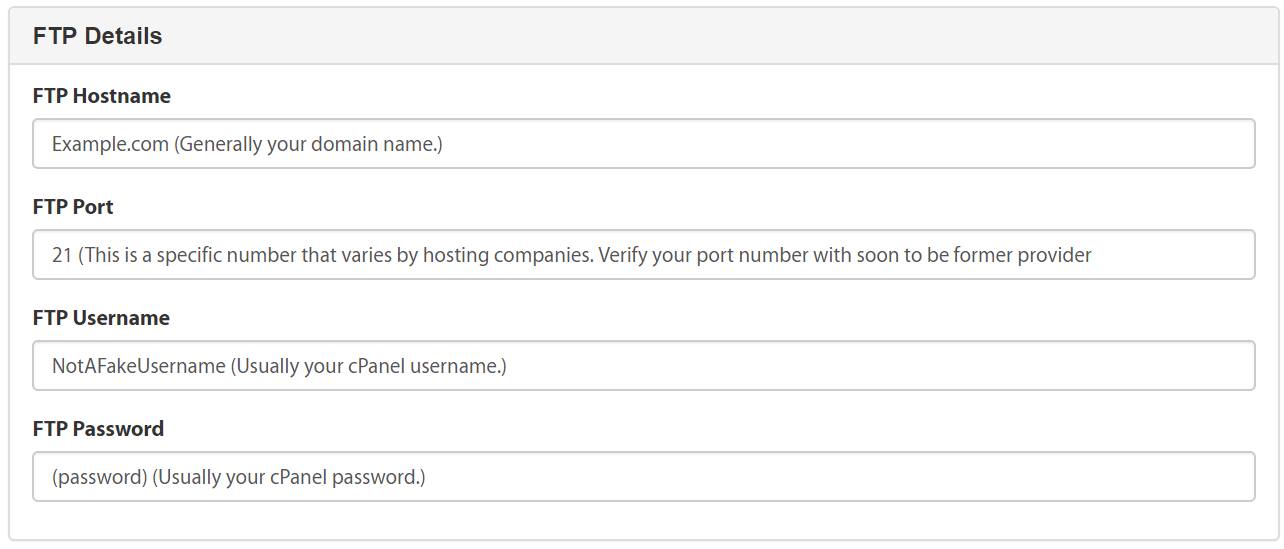Click the "FTP Port" field label
Image resolution: width=1284 pixels, height=549 pixels.
pyautogui.click(x=73, y=207)
